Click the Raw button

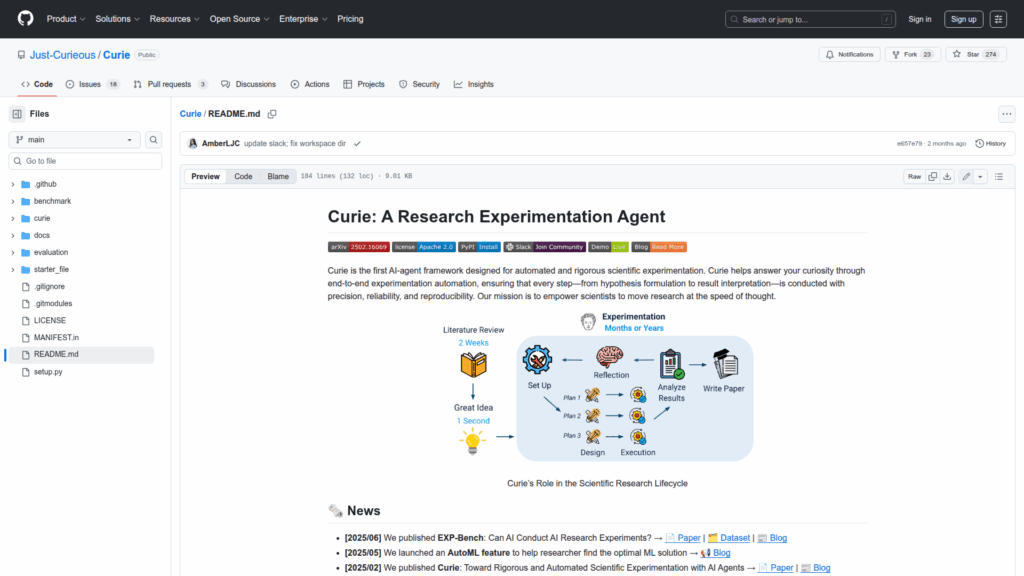coord(914,176)
